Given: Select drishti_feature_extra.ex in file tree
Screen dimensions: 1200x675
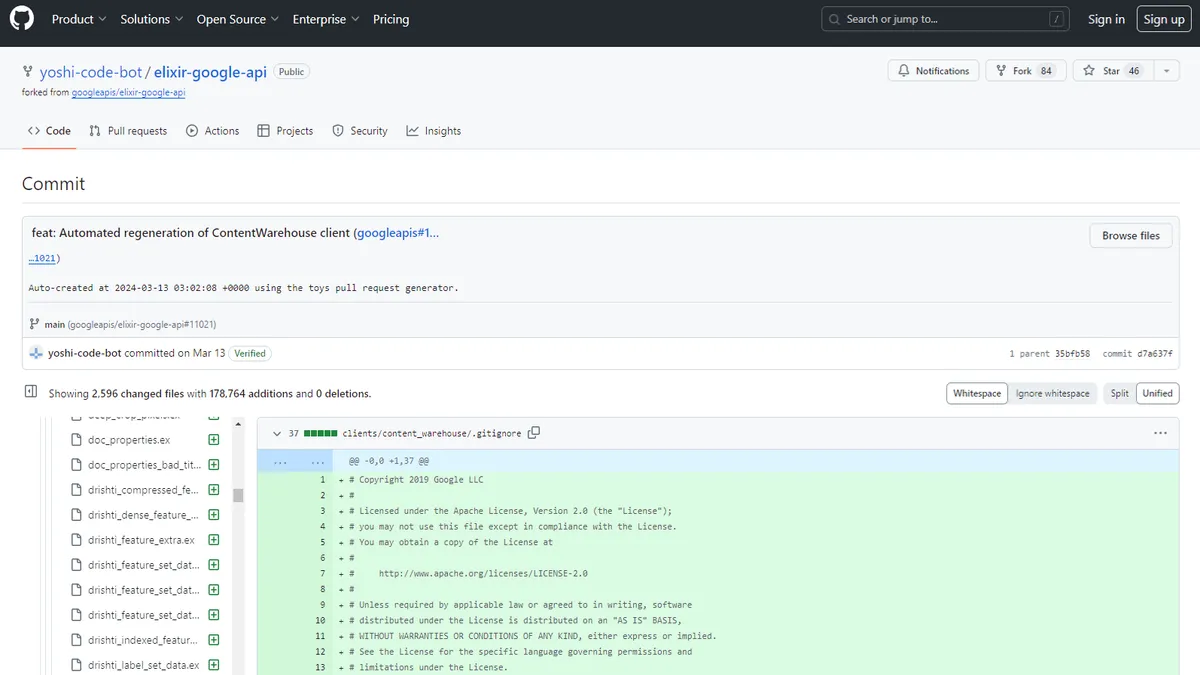Looking at the screenshot, I should coord(141,540).
